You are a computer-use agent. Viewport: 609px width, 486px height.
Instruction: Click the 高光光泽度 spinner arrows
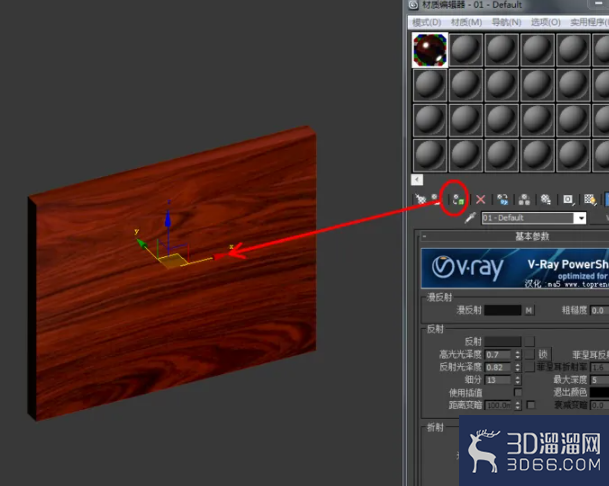(517, 355)
